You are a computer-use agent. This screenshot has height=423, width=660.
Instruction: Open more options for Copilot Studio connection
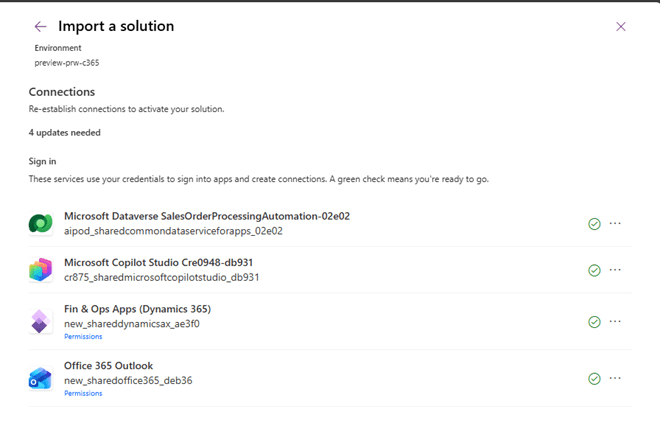[615, 270]
